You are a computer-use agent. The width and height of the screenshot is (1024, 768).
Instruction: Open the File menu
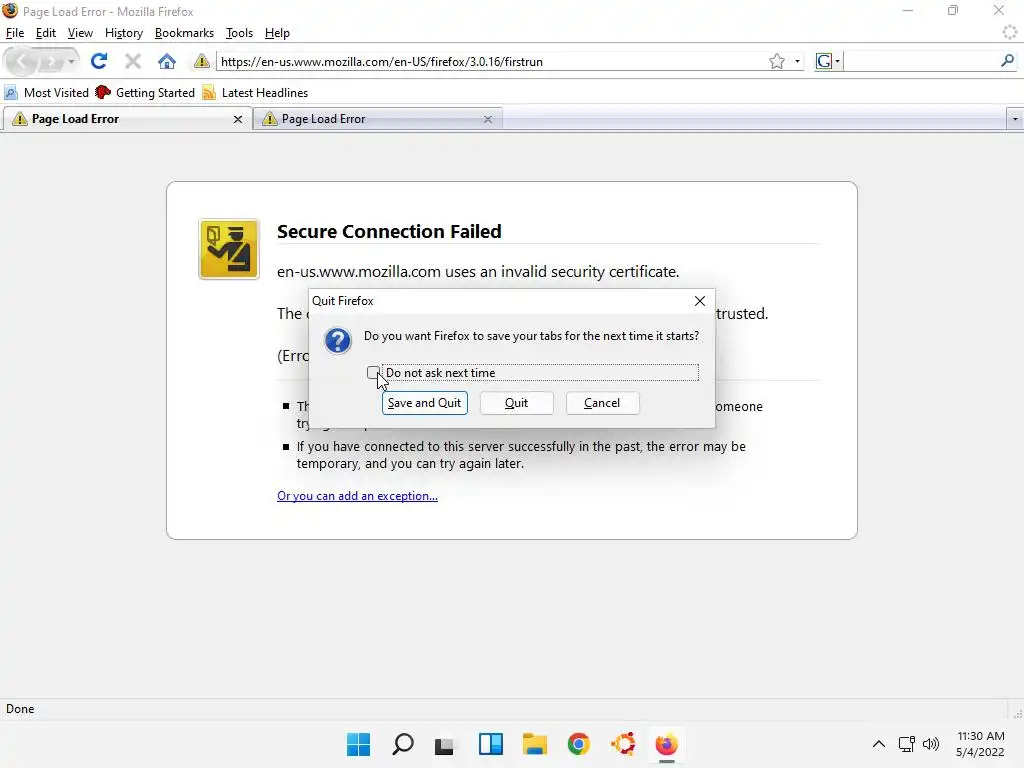(14, 33)
